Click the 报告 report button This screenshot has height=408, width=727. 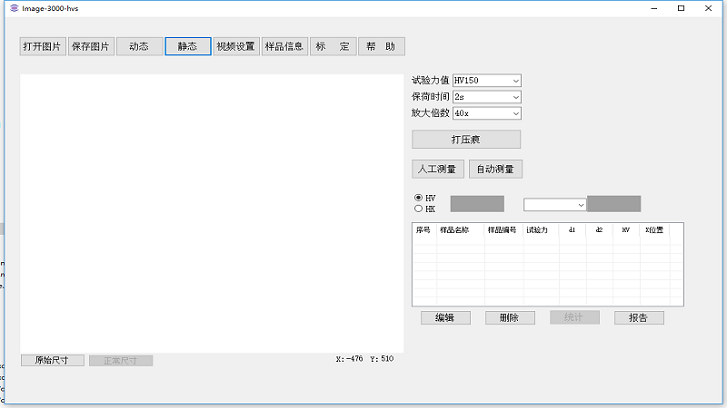[x=638, y=318]
